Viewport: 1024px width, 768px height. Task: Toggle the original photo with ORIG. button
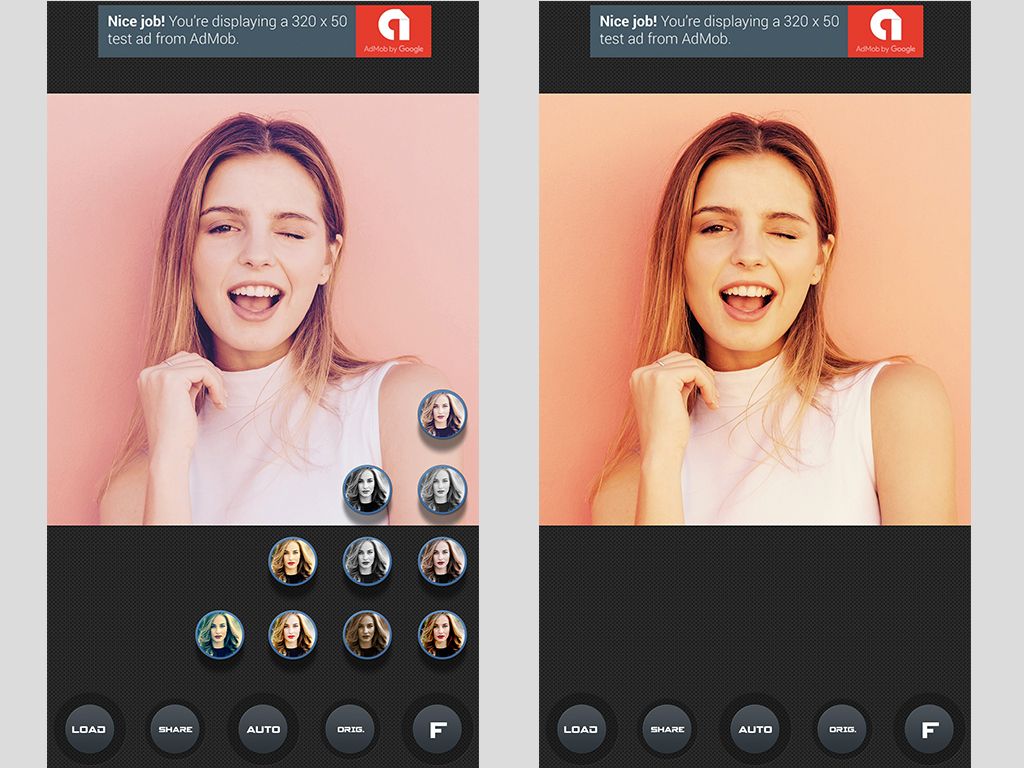pos(348,729)
